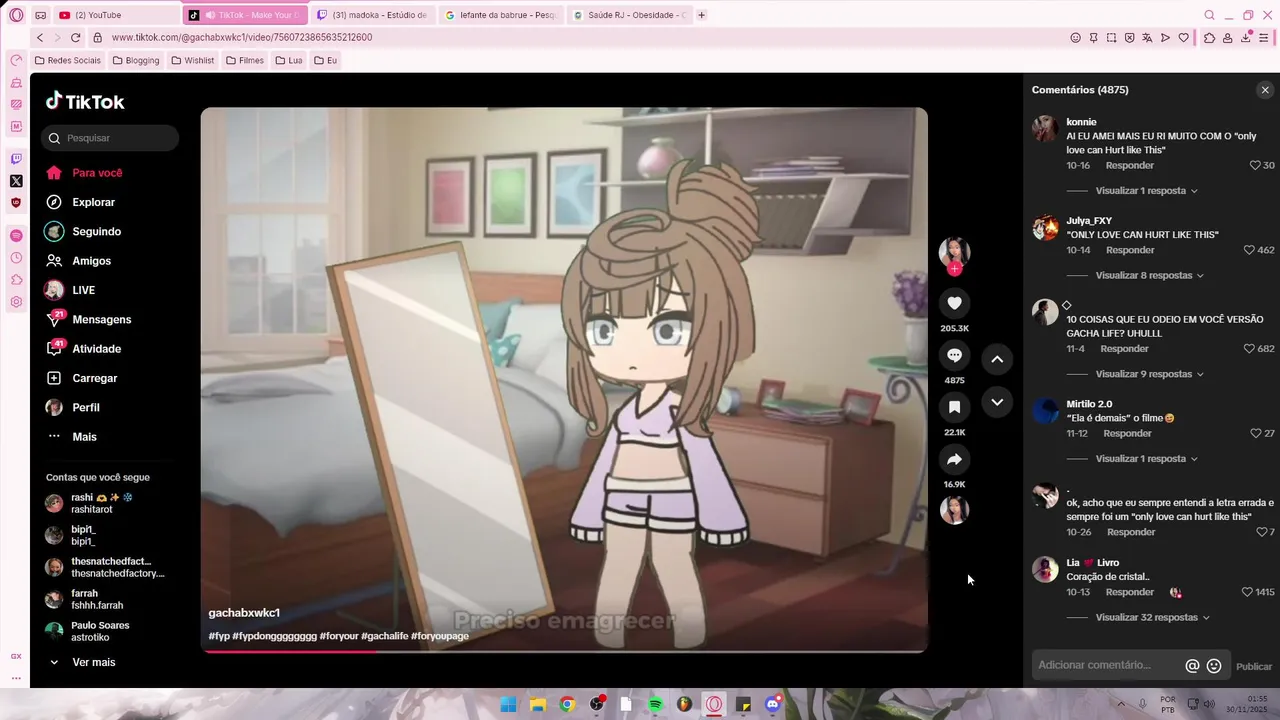Go to previous video with up arrow
1280x720 pixels.
coord(997,359)
